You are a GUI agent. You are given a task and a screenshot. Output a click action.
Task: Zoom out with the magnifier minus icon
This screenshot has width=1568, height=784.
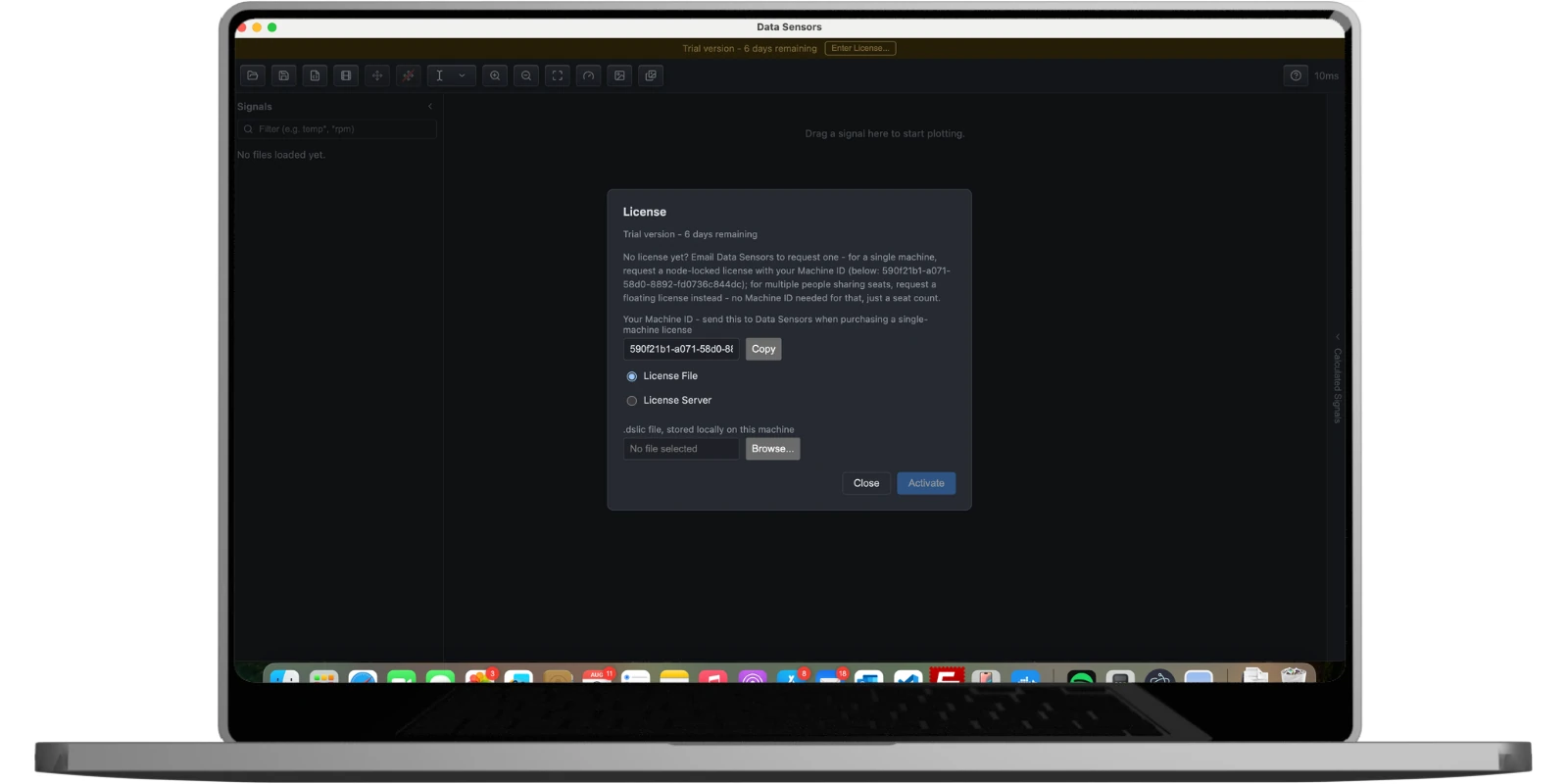[526, 75]
